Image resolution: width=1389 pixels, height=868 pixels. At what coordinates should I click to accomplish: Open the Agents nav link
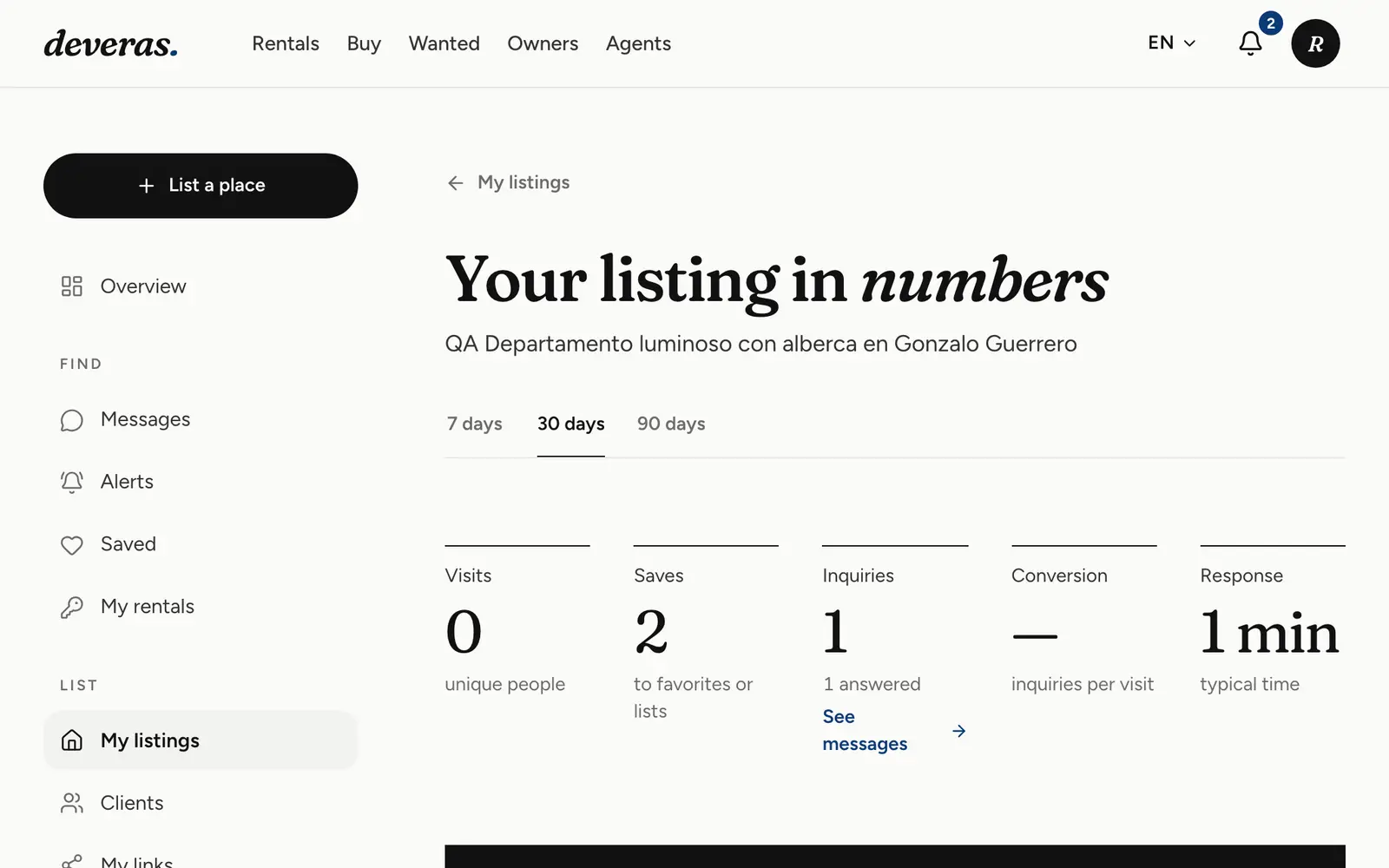[639, 43]
